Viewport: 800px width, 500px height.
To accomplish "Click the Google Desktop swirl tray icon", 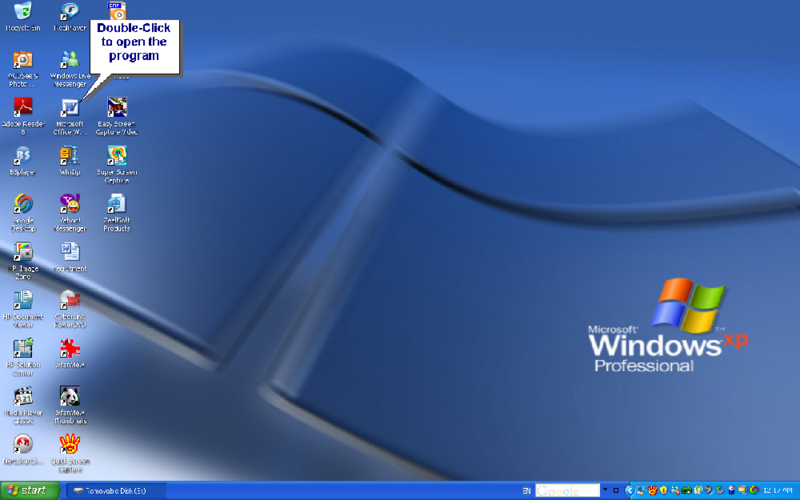I will [755, 490].
